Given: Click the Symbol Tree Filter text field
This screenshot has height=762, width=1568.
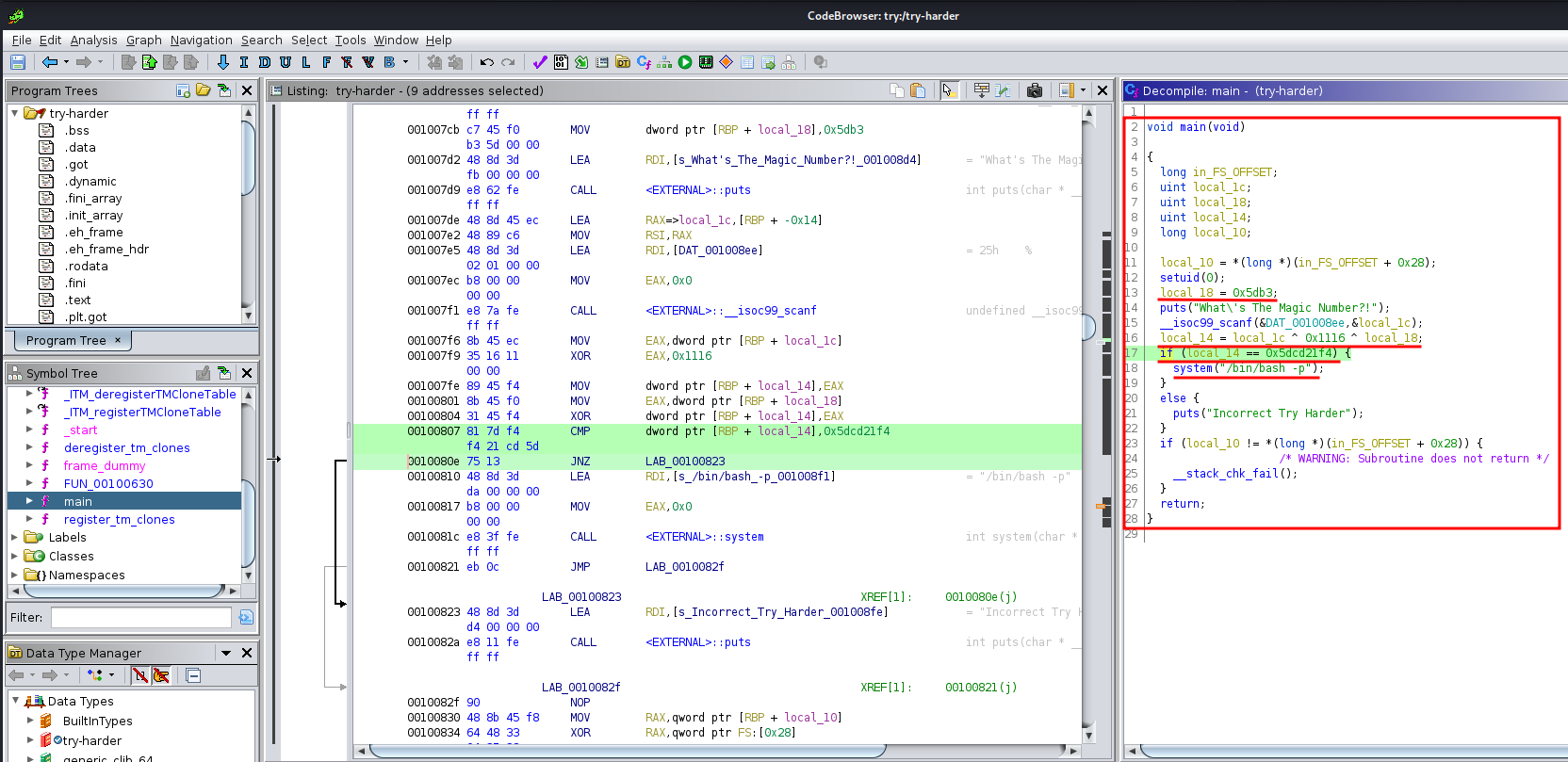Looking at the screenshot, I should (140, 618).
